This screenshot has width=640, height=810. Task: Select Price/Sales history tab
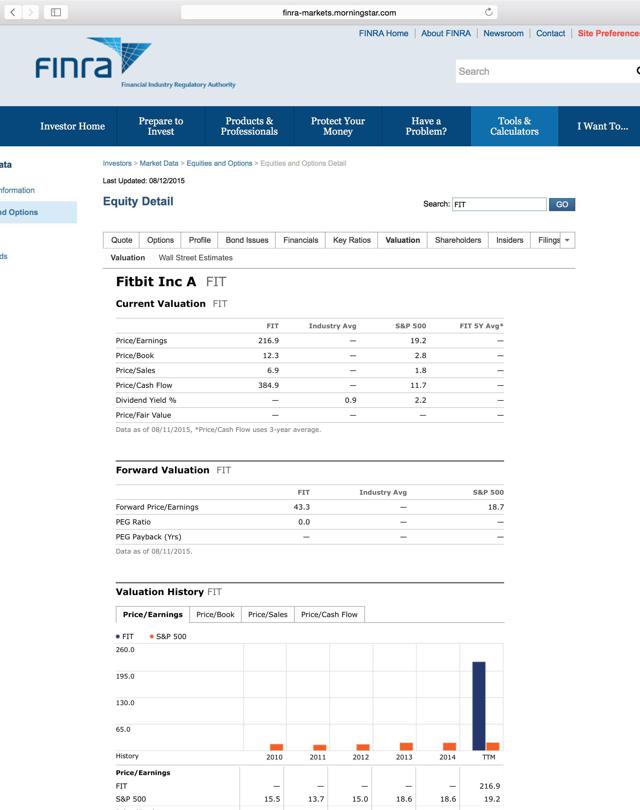pyautogui.click(x=268, y=614)
